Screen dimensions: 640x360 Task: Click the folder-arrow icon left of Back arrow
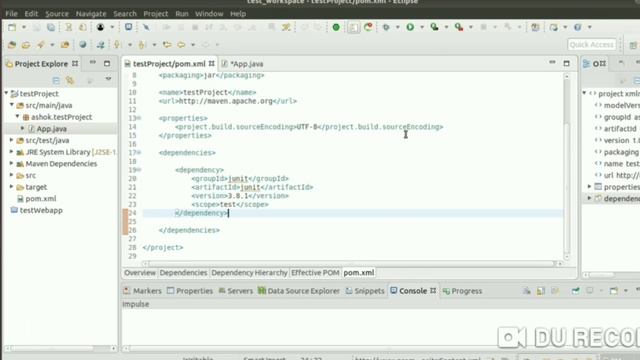[x=167, y=44]
